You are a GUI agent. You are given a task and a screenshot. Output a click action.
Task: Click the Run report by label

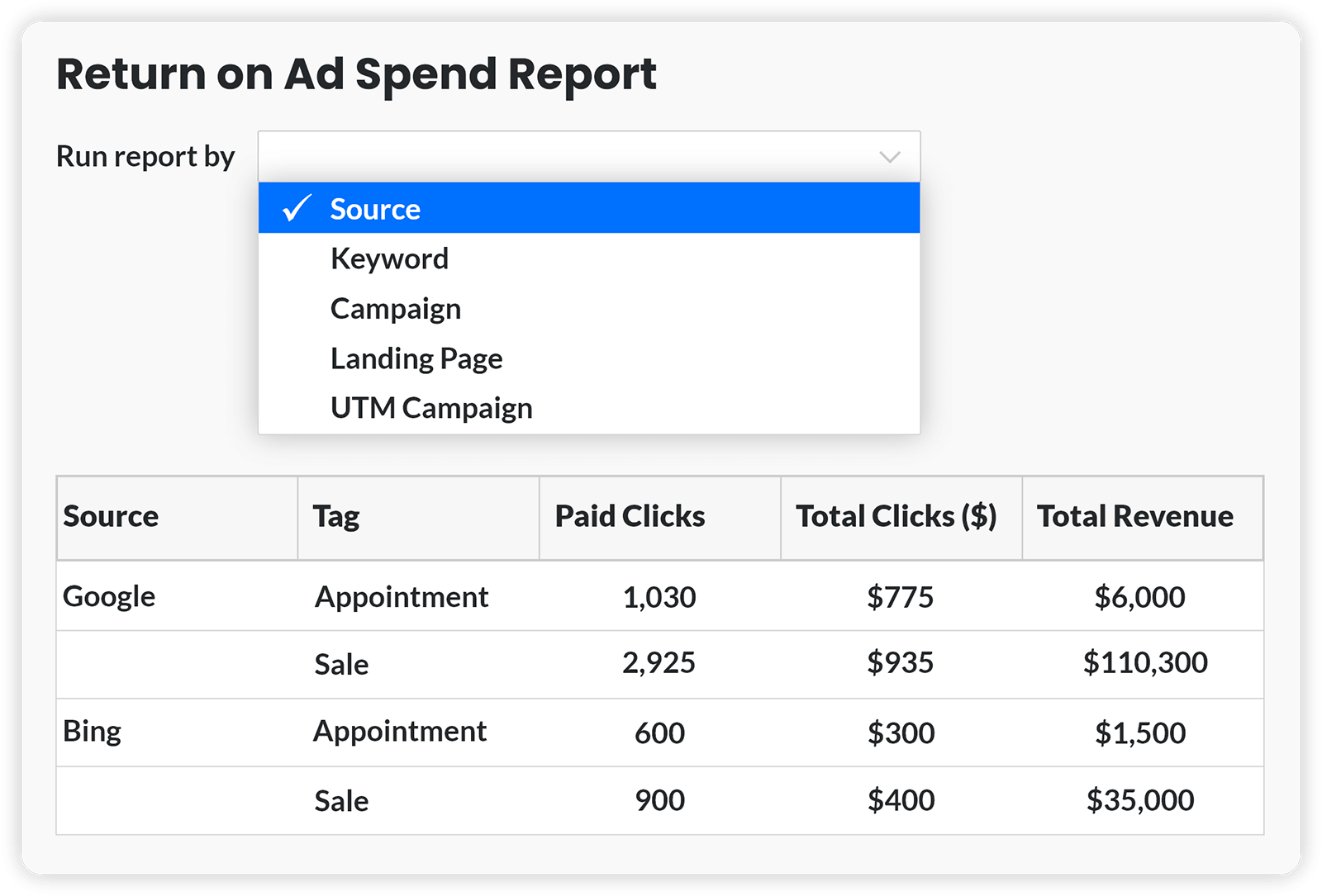click(x=145, y=157)
